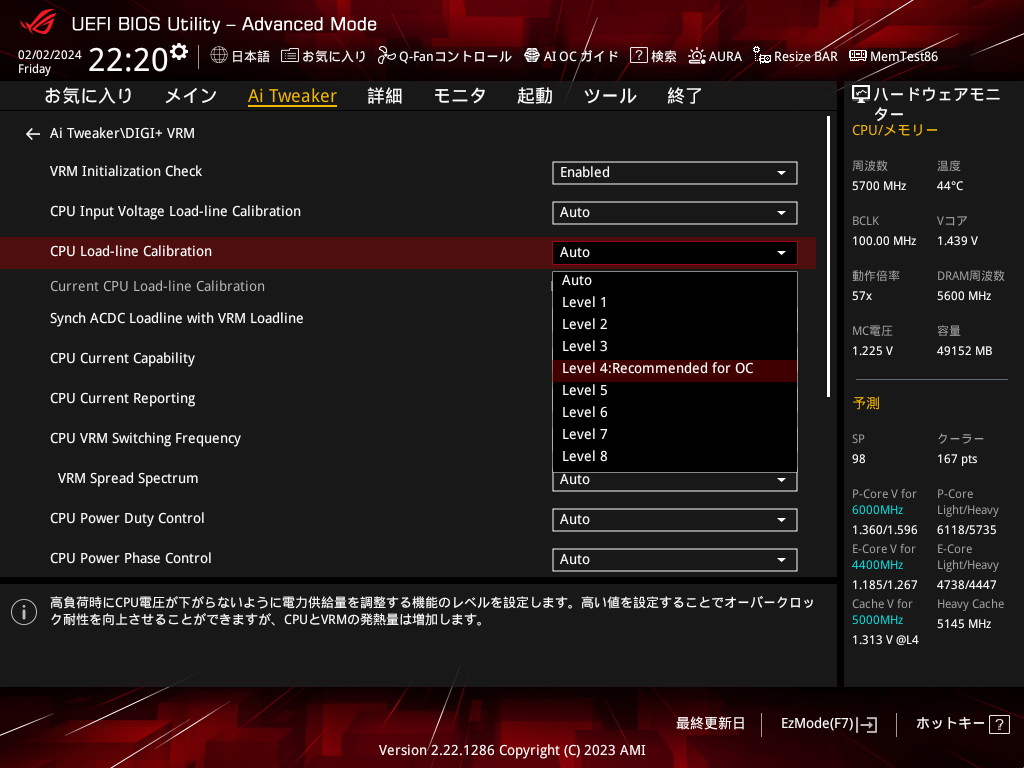Switch to the 詳細 tab
Viewport: 1024px width, 768px height.
[x=385, y=96]
